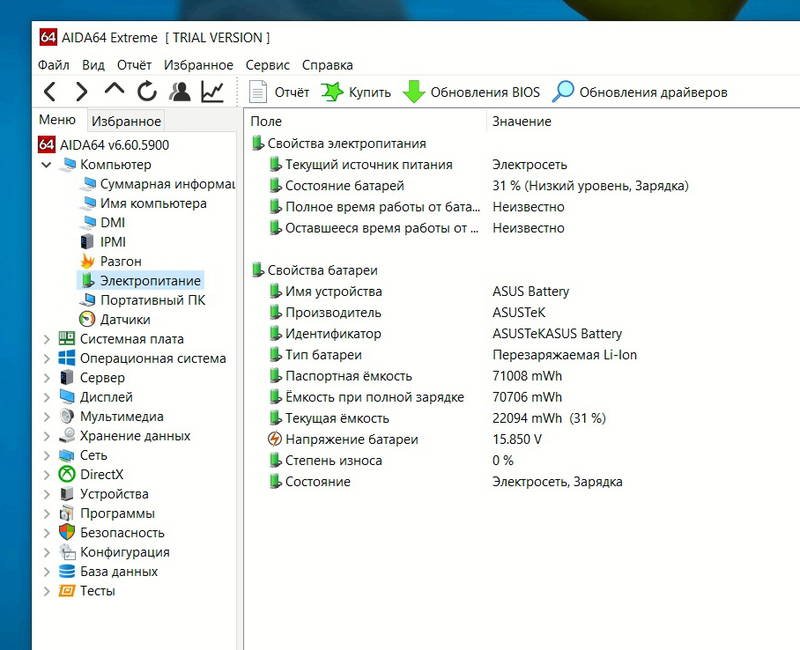Expand the Хранение данных node

click(46, 436)
